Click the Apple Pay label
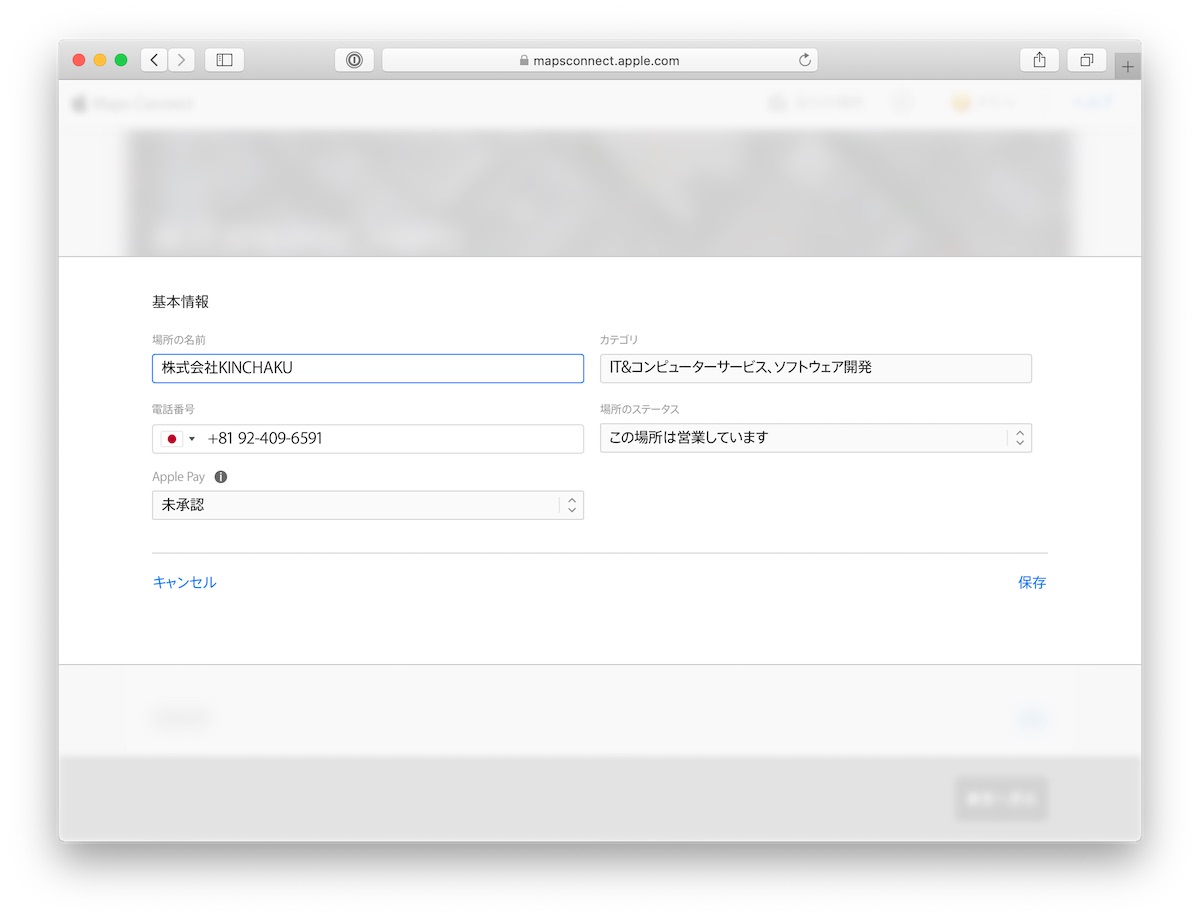Viewport: 1200px width, 919px height. pyautogui.click(x=178, y=477)
